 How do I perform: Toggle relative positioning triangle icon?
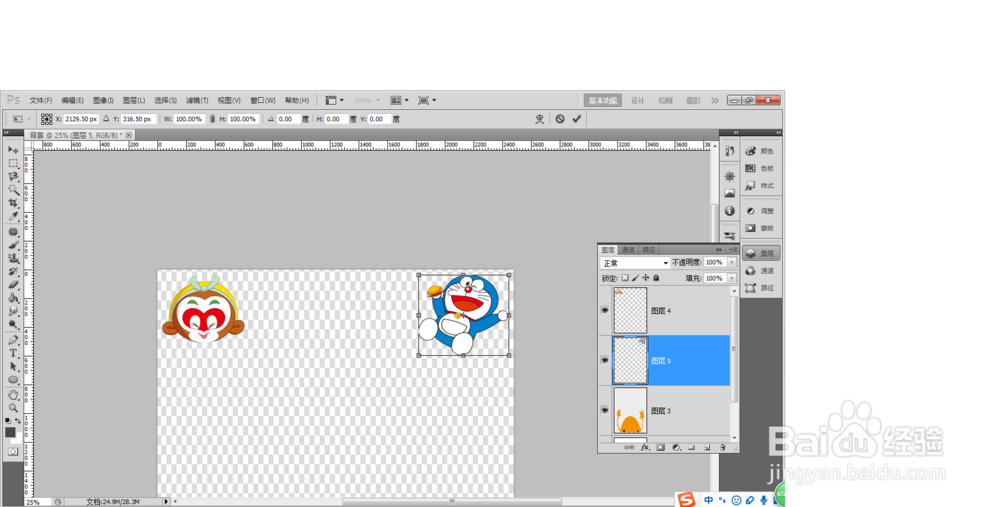(106, 119)
